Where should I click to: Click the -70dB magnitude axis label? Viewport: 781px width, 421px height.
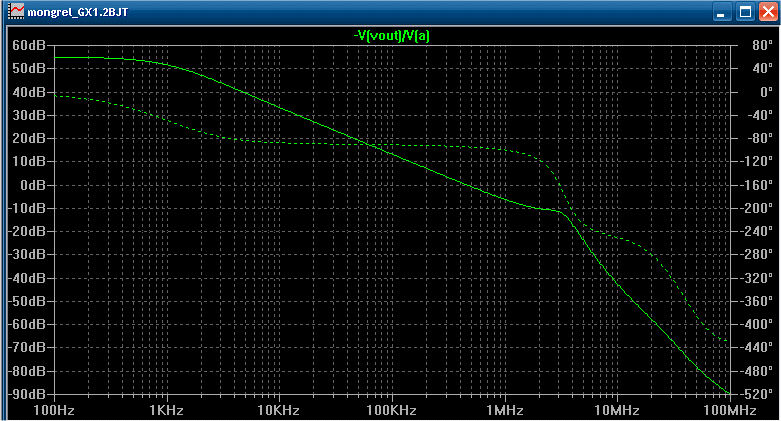[x=26, y=347]
